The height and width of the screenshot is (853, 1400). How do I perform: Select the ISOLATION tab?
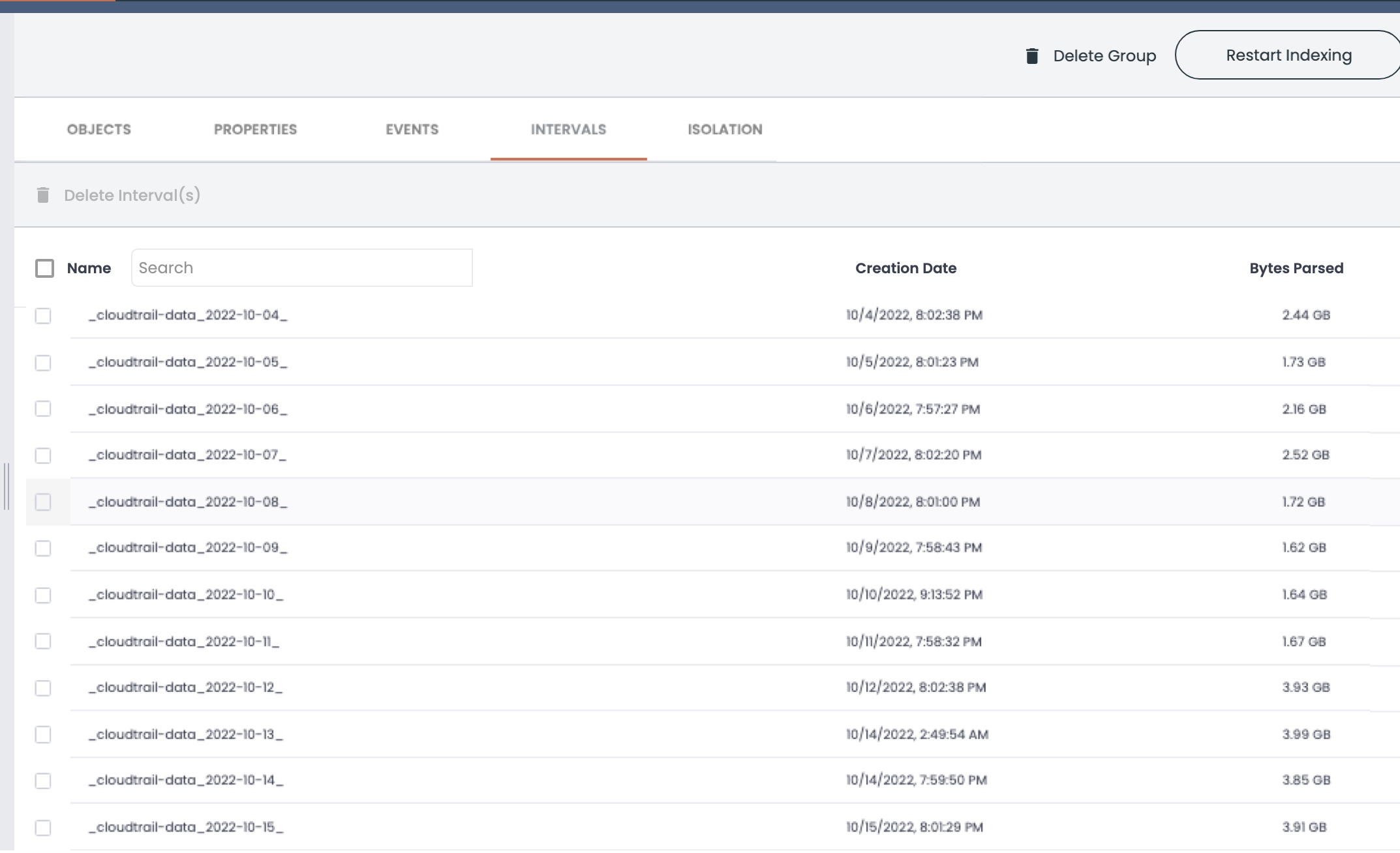[725, 129]
